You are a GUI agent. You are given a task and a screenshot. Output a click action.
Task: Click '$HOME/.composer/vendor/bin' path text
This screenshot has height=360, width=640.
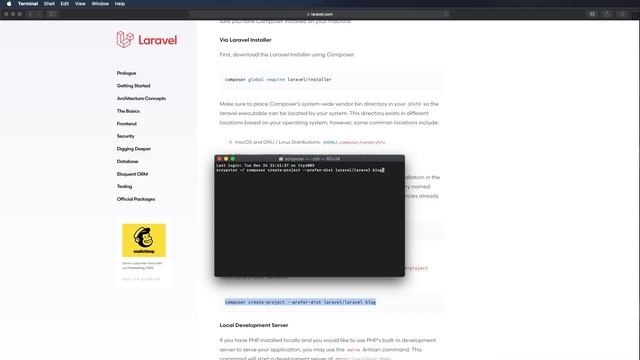pyautogui.click(x=354, y=142)
